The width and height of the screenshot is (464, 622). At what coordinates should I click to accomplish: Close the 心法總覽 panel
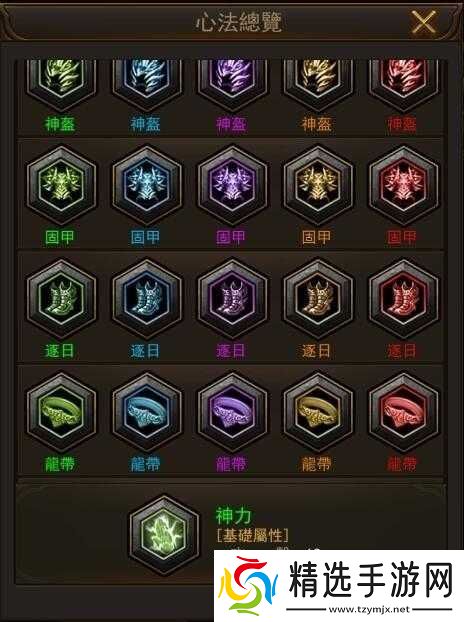[x=423, y=22]
